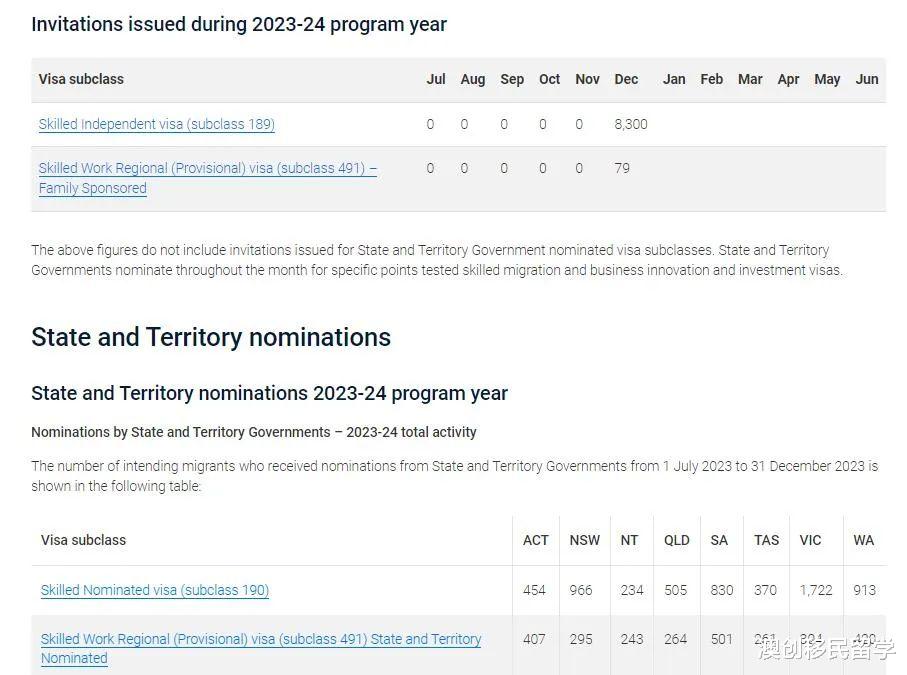This screenshot has height=675, width=907.
Task: Open the Skilled Nominated visa subclass 190 link
Action: (x=154, y=590)
